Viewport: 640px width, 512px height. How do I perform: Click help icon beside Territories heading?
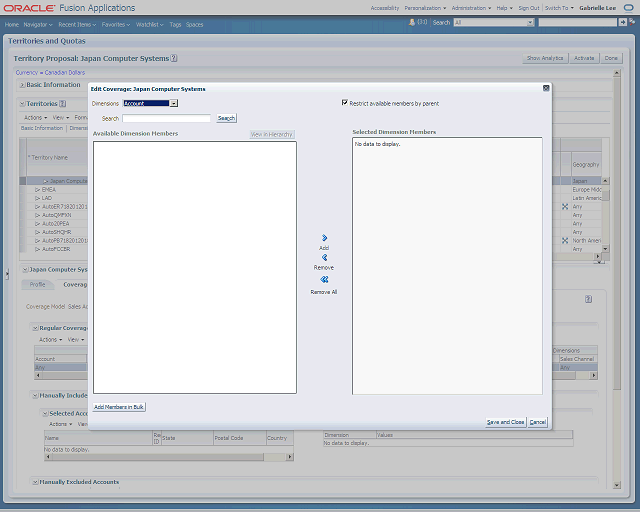point(62,104)
